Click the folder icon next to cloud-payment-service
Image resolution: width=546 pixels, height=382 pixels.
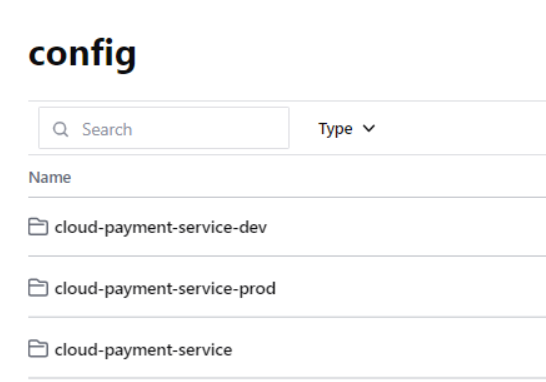coord(38,349)
